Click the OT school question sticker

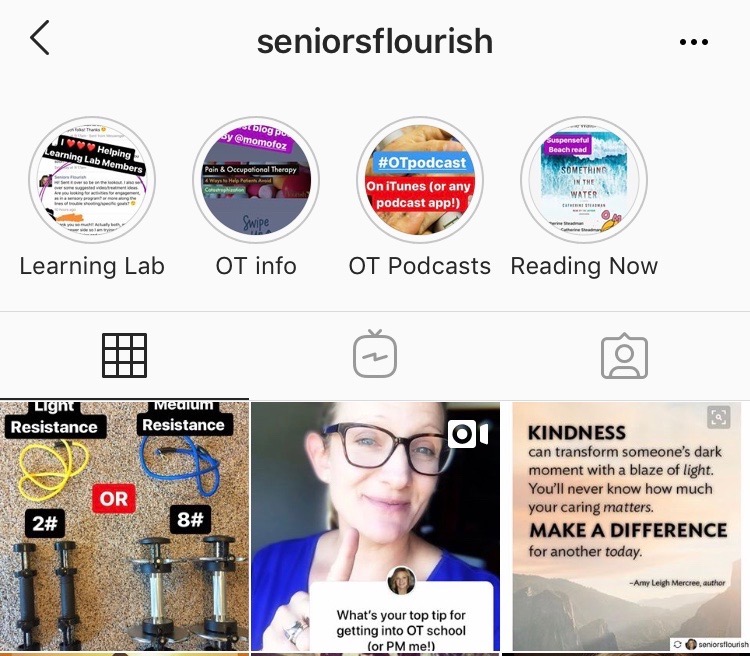tap(401, 616)
